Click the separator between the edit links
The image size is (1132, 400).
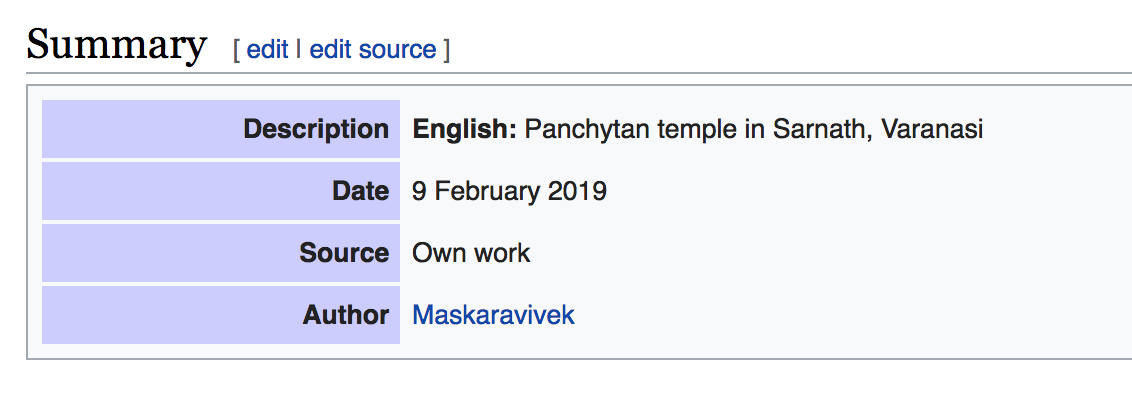(x=299, y=50)
